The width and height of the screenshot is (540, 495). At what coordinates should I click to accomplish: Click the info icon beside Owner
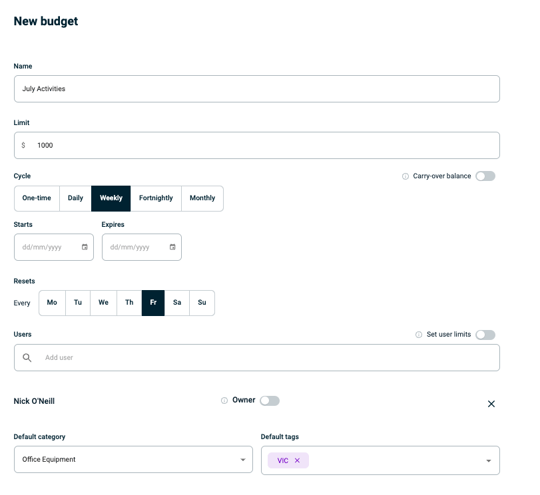(x=224, y=401)
